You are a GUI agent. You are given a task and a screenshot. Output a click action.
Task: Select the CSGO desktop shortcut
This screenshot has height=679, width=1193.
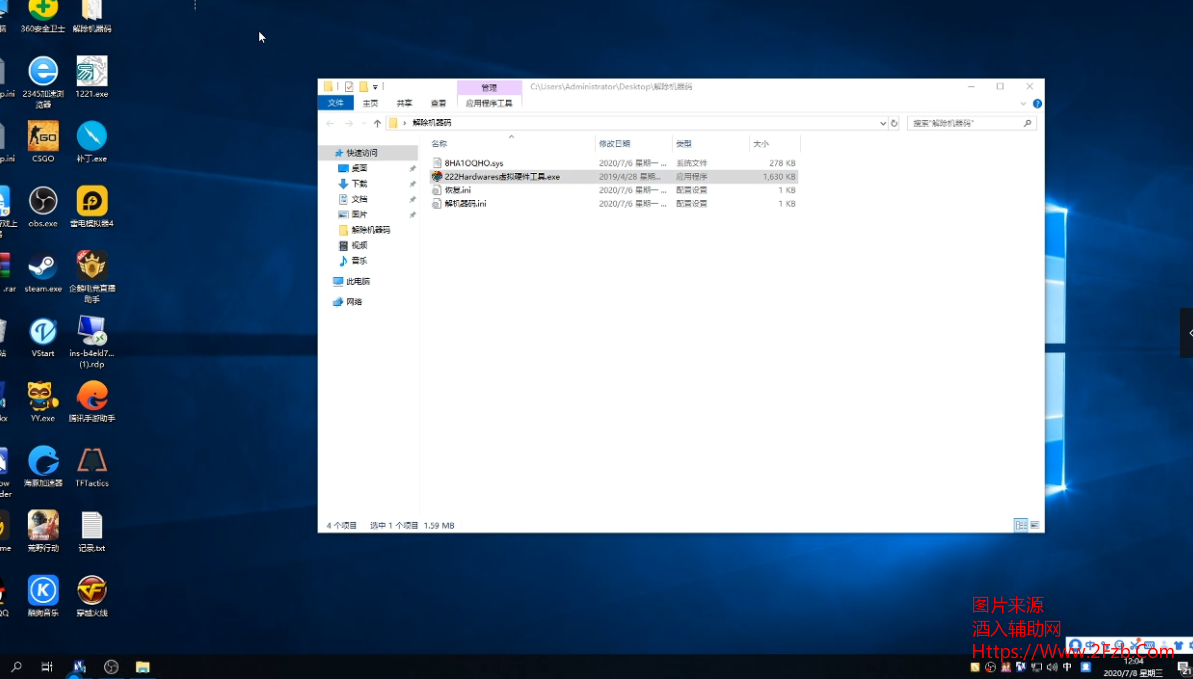click(x=43, y=142)
